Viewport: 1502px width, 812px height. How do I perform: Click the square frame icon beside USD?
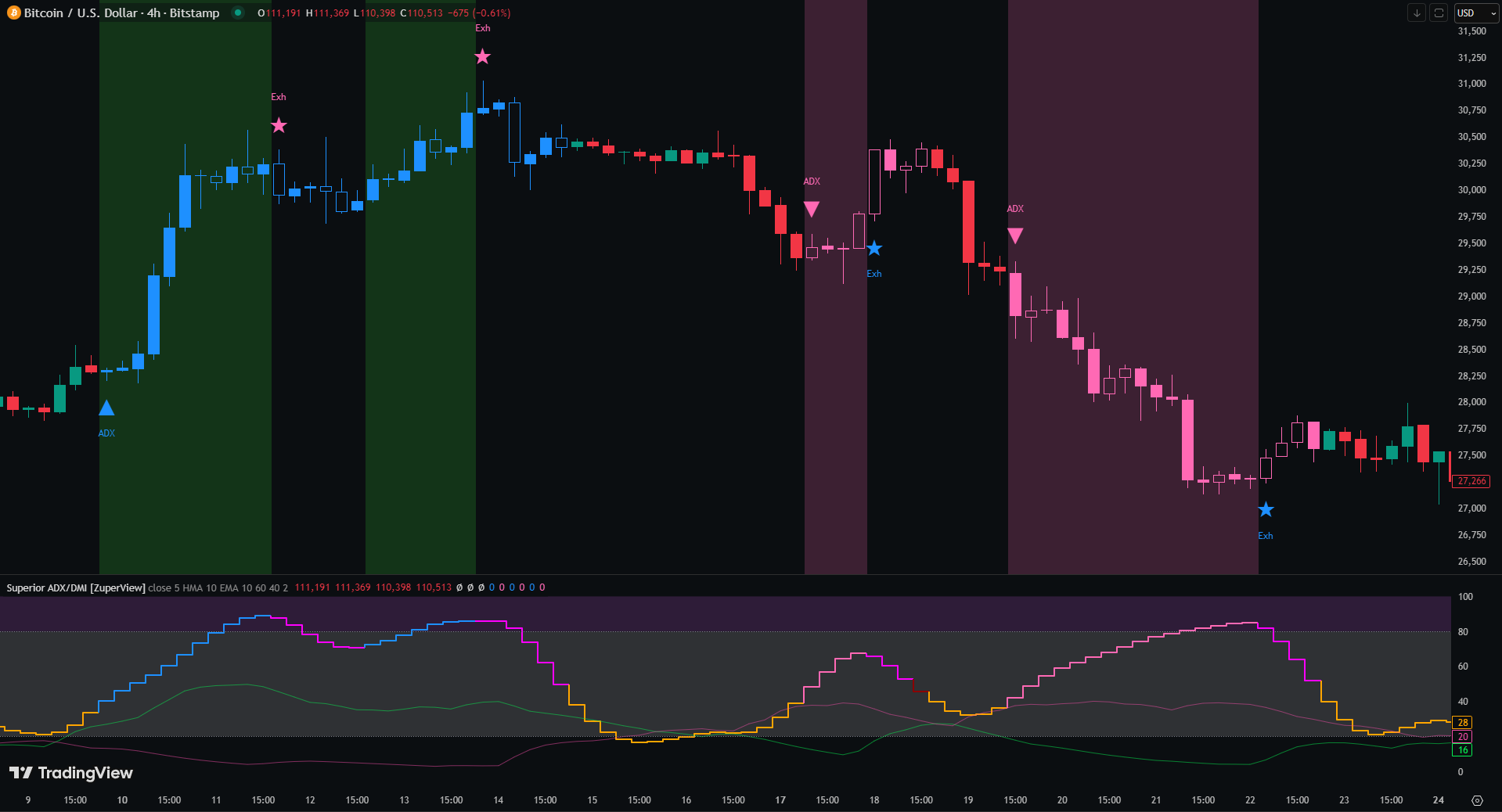point(1438,13)
